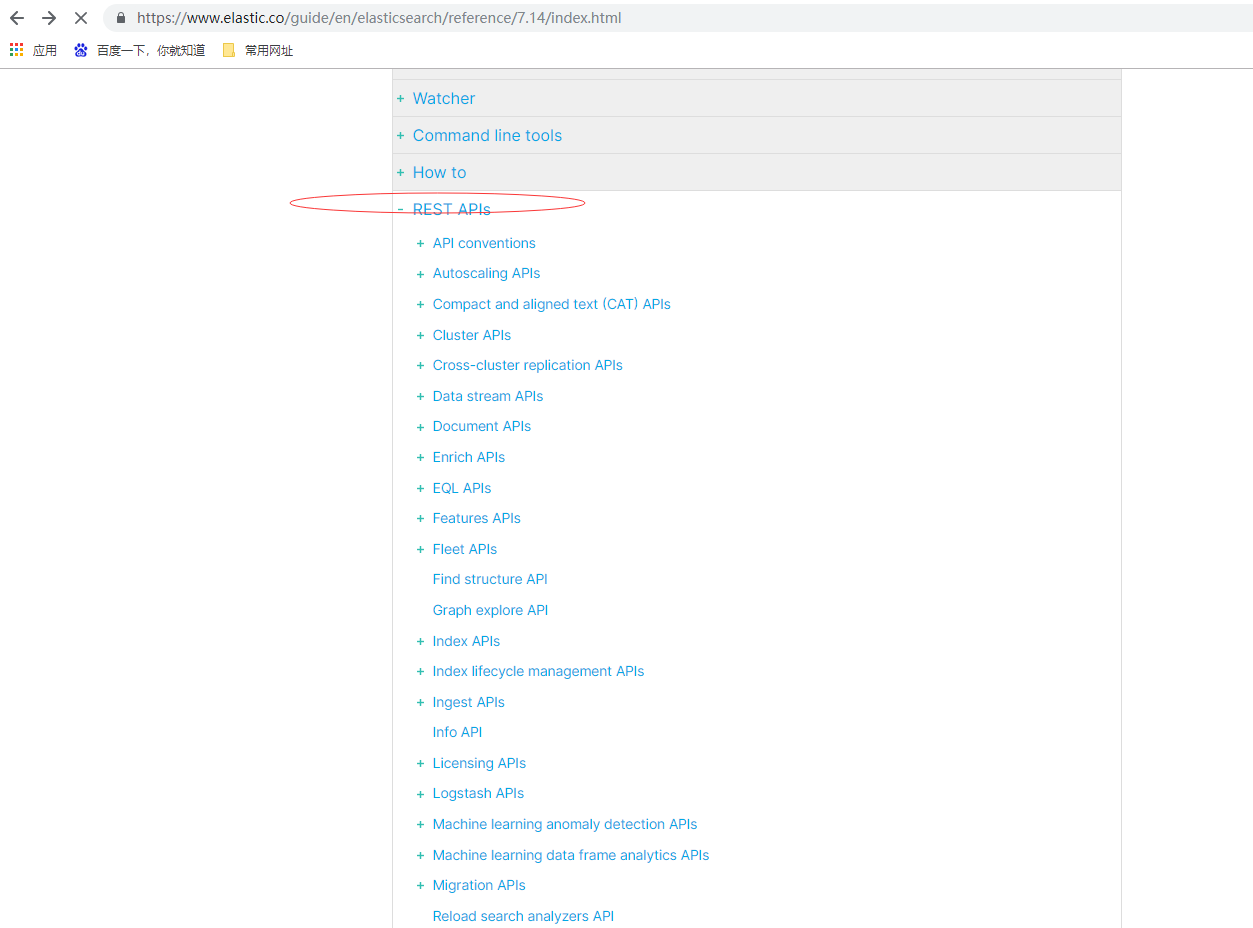This screenshot has width=1253, height=928.
Task: Open the Find structure API page
Action: point(490,579)
